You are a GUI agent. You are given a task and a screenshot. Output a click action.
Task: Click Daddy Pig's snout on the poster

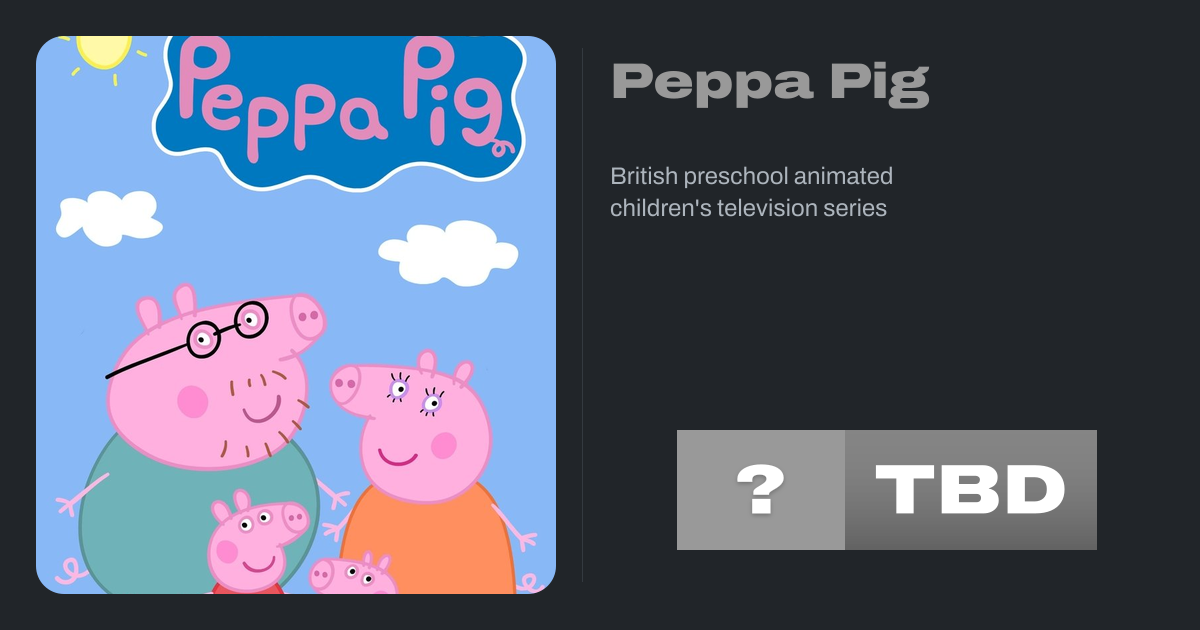pos(307,318)
